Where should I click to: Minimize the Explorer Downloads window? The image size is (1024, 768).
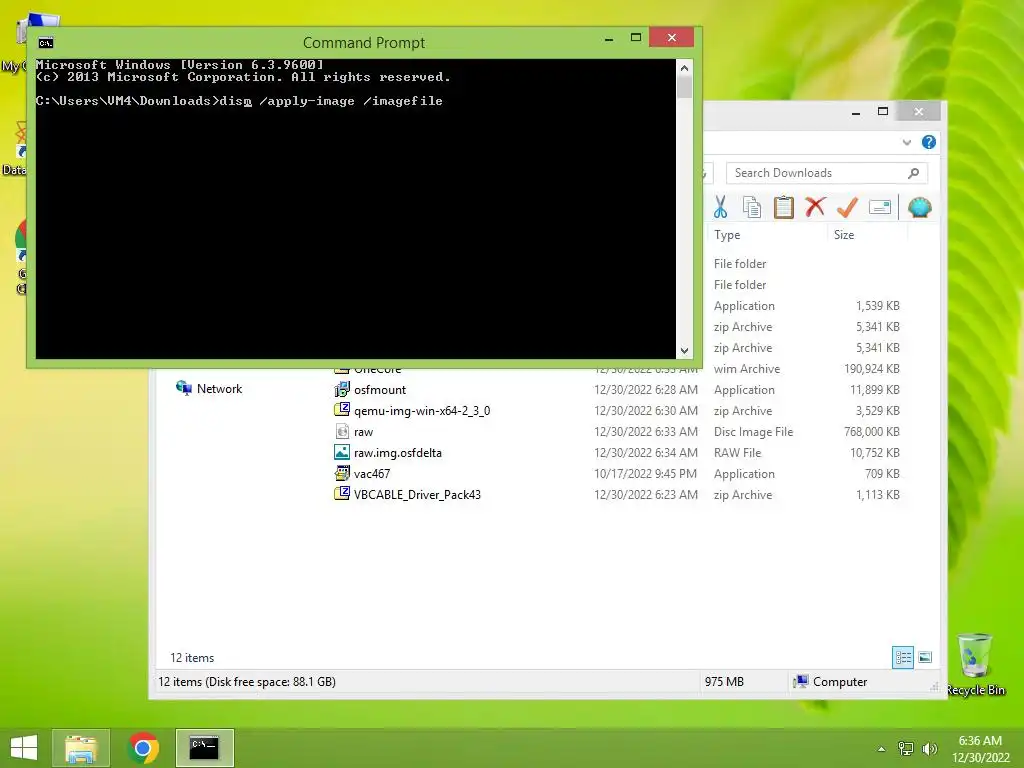coord(856,112)
